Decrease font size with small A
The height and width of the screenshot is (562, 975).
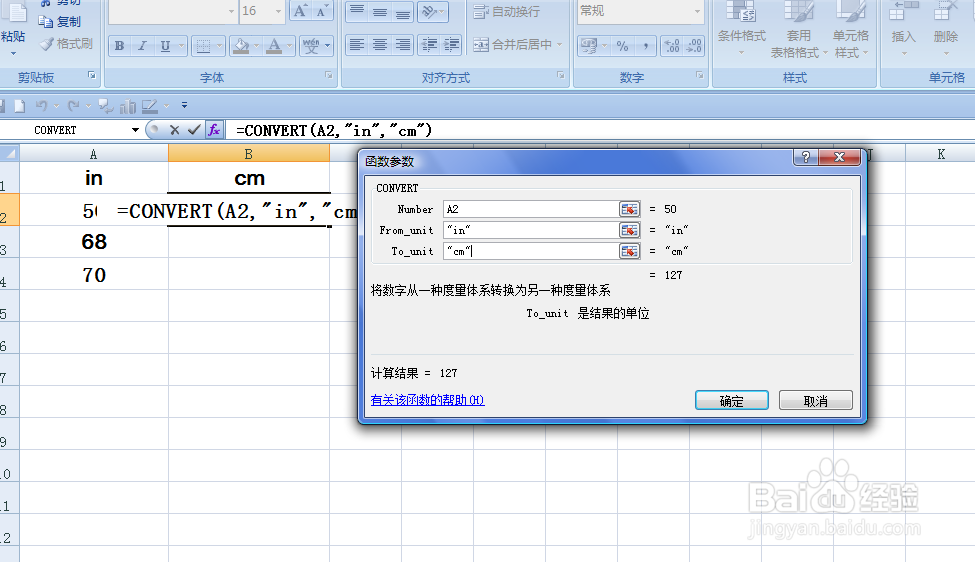pos(321,11)
